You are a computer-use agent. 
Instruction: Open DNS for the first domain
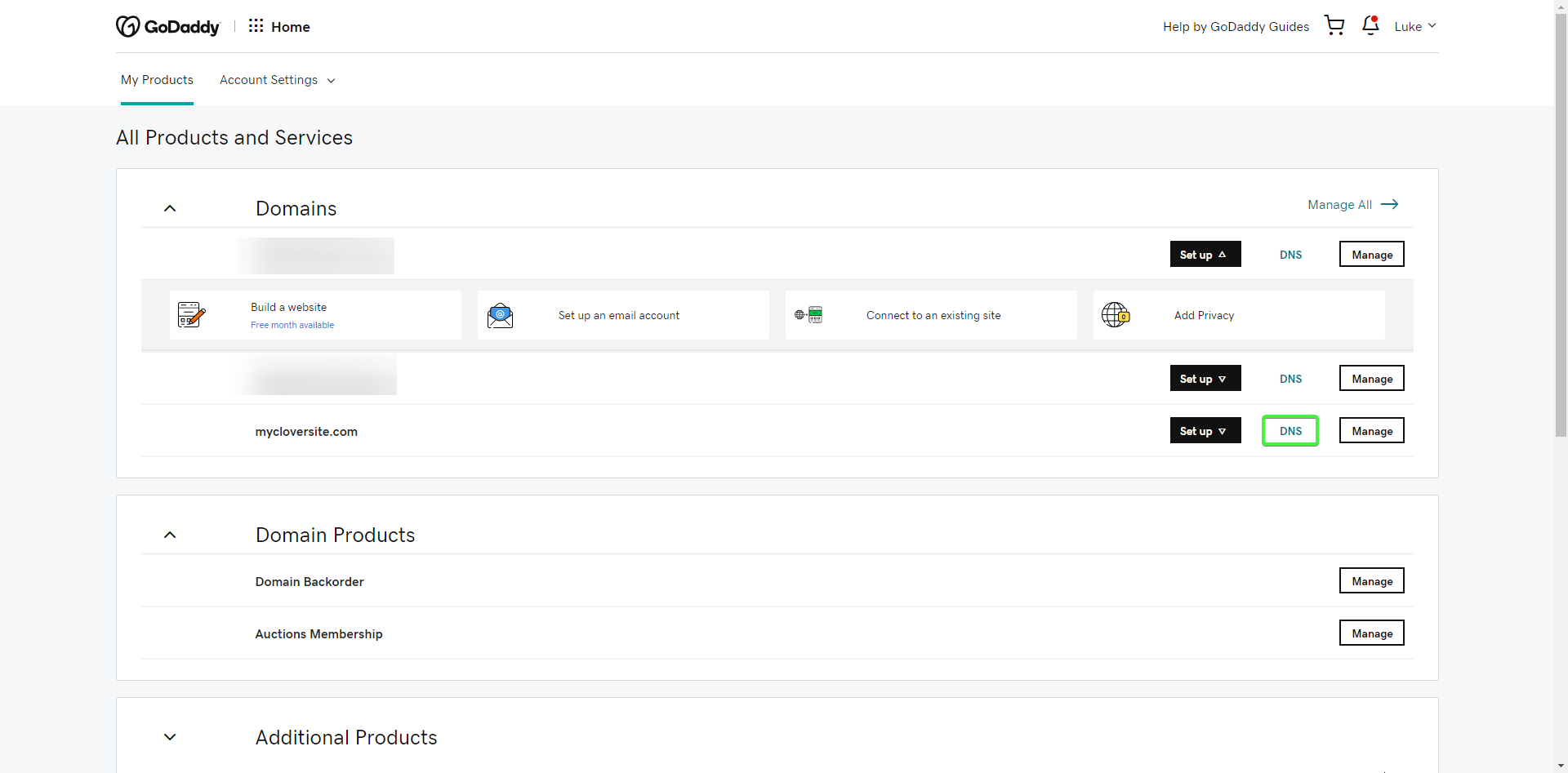coord(1290,255)
